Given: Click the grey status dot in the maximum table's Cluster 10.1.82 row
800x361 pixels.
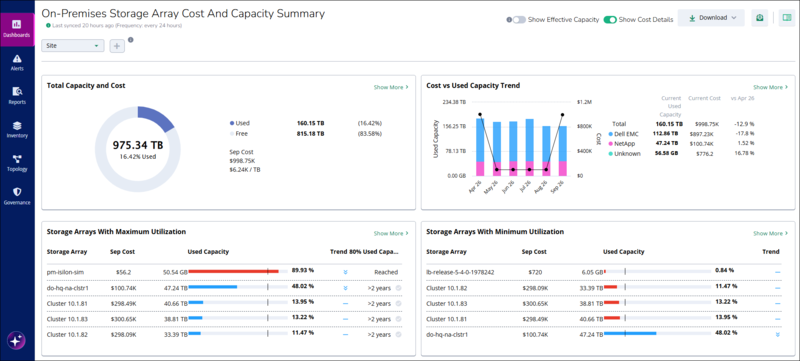Looking at the screenshot, I should coord(398,334).
